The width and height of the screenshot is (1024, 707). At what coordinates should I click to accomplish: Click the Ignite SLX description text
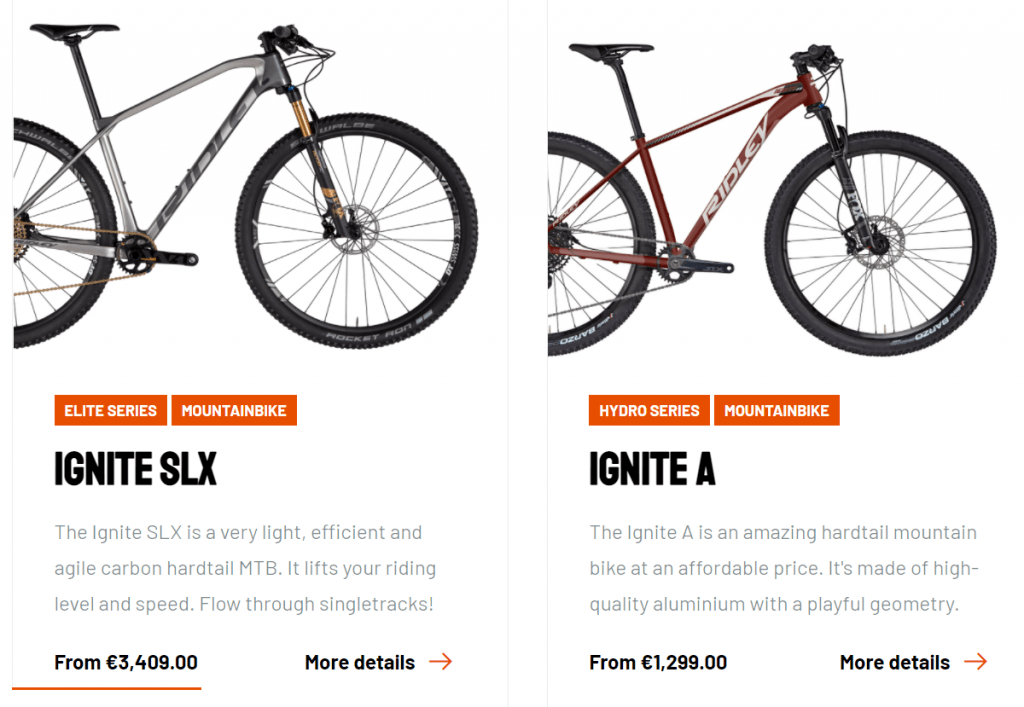click(246, 568)
